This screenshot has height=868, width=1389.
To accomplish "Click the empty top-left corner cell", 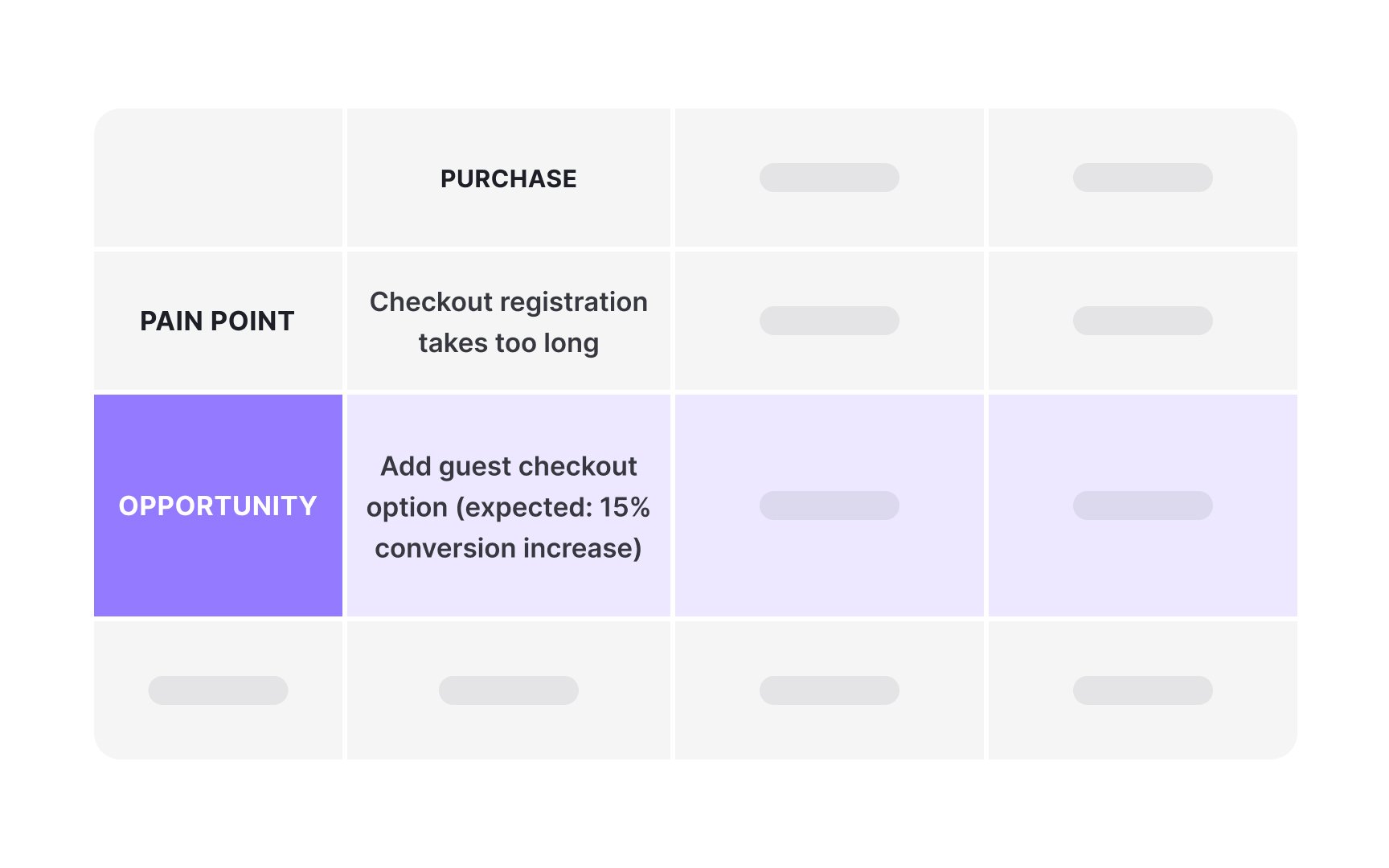I will [218, 178].
